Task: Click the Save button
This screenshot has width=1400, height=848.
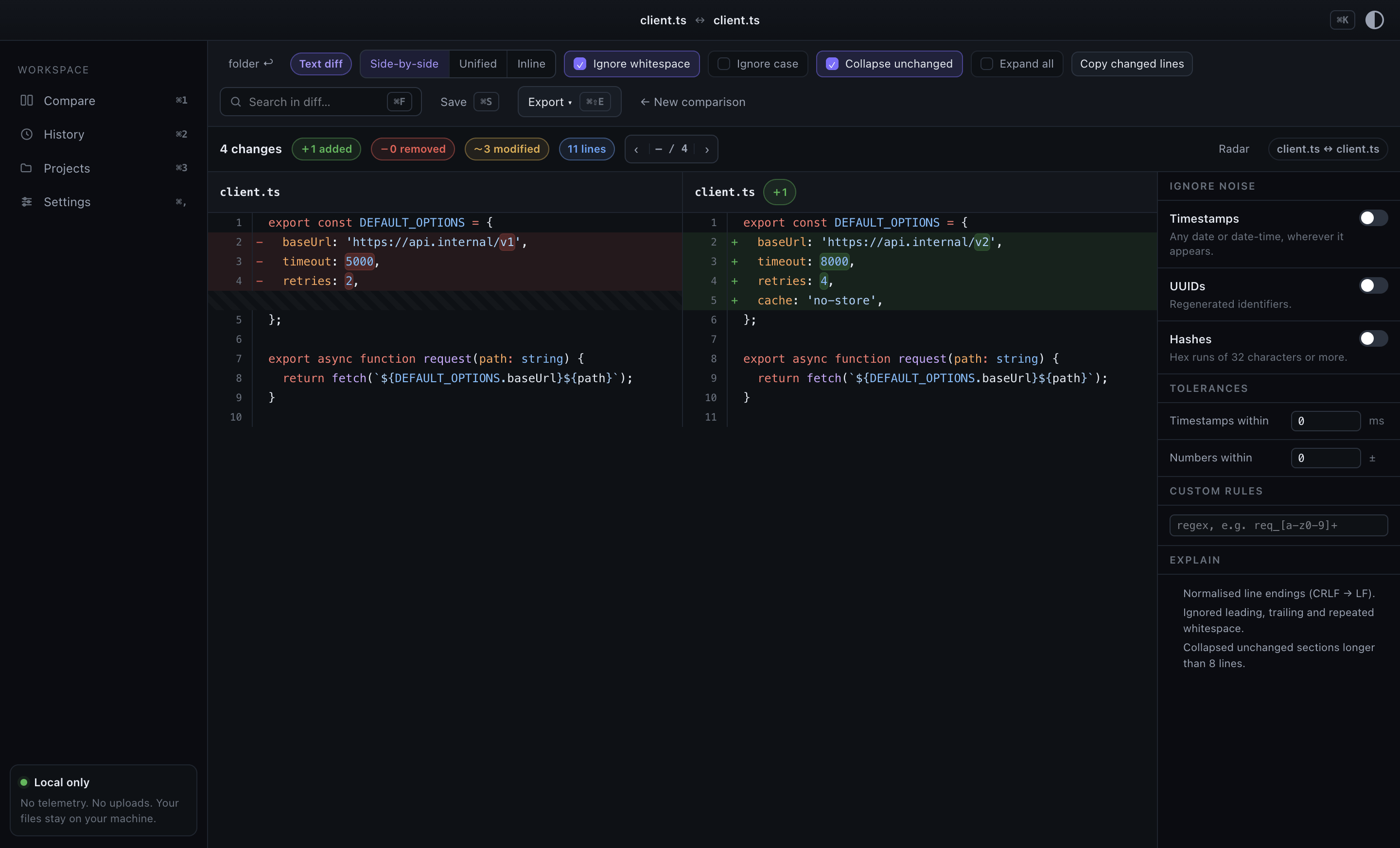Action: (469, 102)
